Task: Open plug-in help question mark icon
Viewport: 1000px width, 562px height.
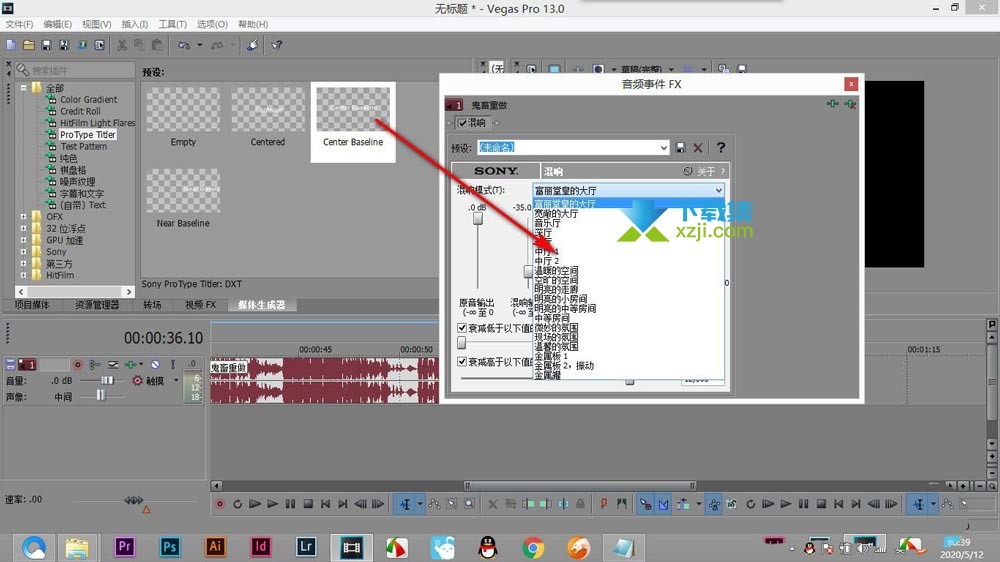Action: coord(721,147)
